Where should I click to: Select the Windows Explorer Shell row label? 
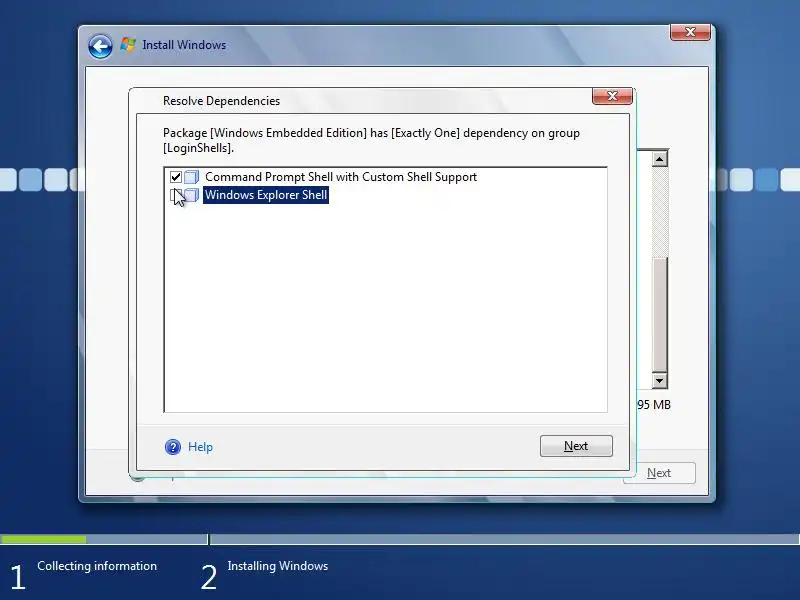click(x=266, y=195)
